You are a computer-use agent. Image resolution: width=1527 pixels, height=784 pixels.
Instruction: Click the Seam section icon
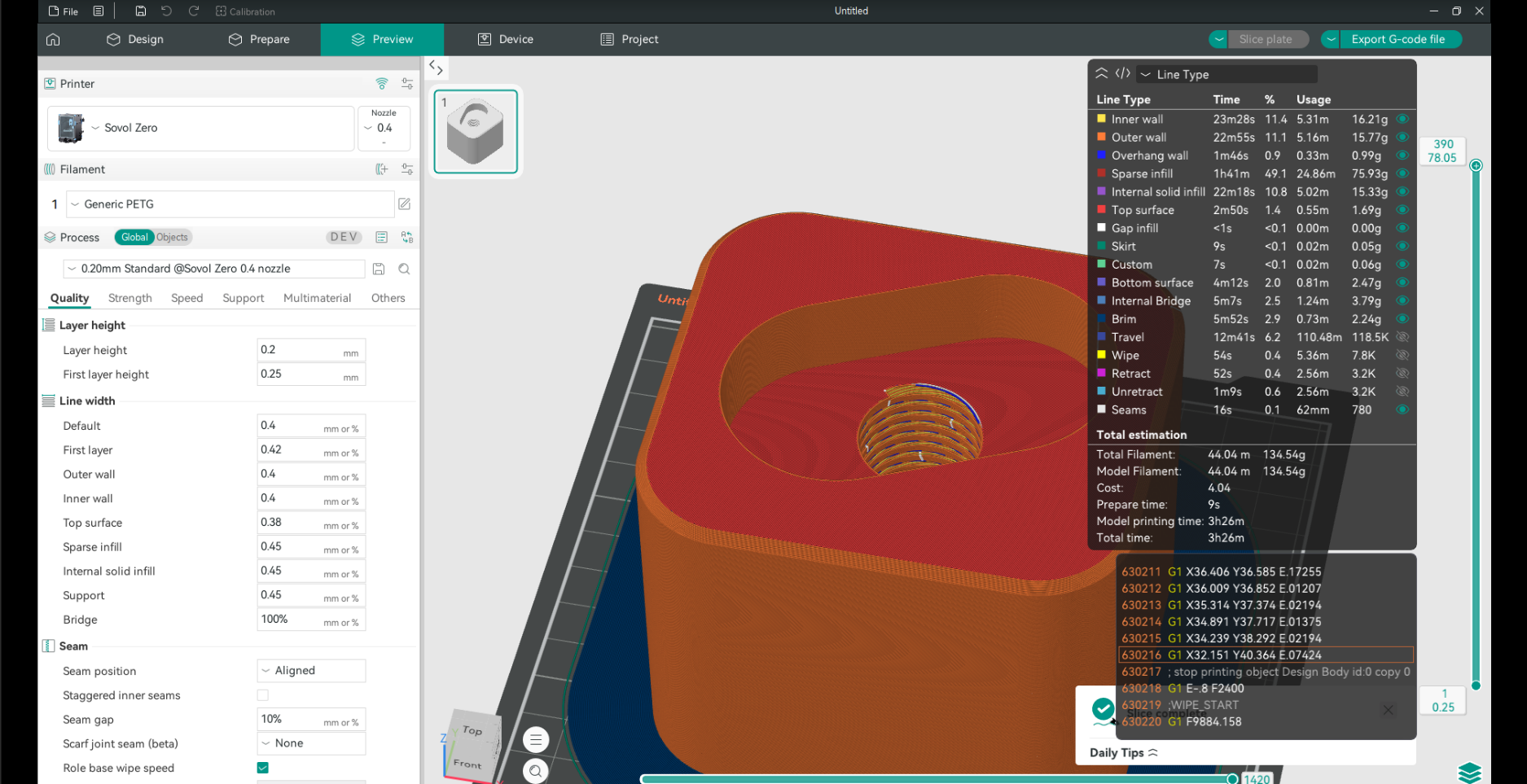pos(48,646)
